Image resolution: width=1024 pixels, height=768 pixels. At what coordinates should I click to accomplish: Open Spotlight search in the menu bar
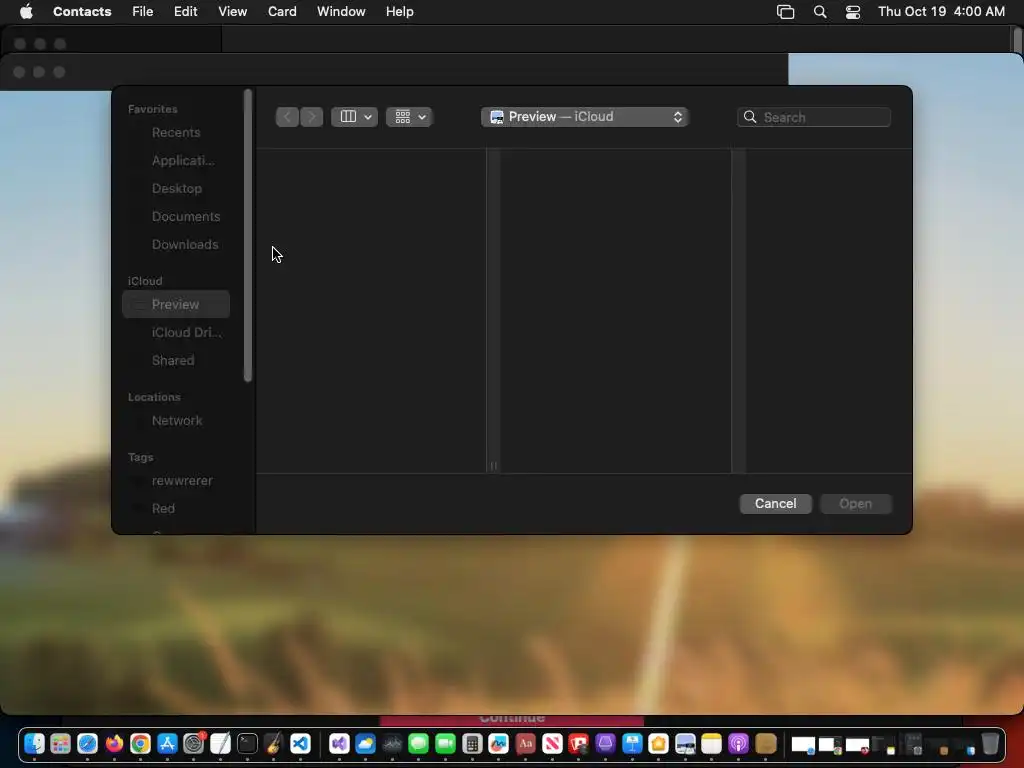click(x=820, y=12)
